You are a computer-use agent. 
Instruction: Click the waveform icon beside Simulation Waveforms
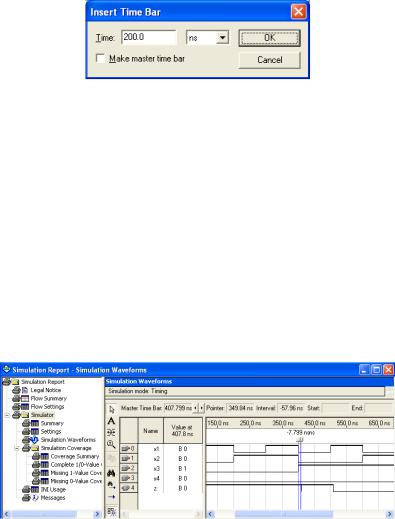click(34, 440)
